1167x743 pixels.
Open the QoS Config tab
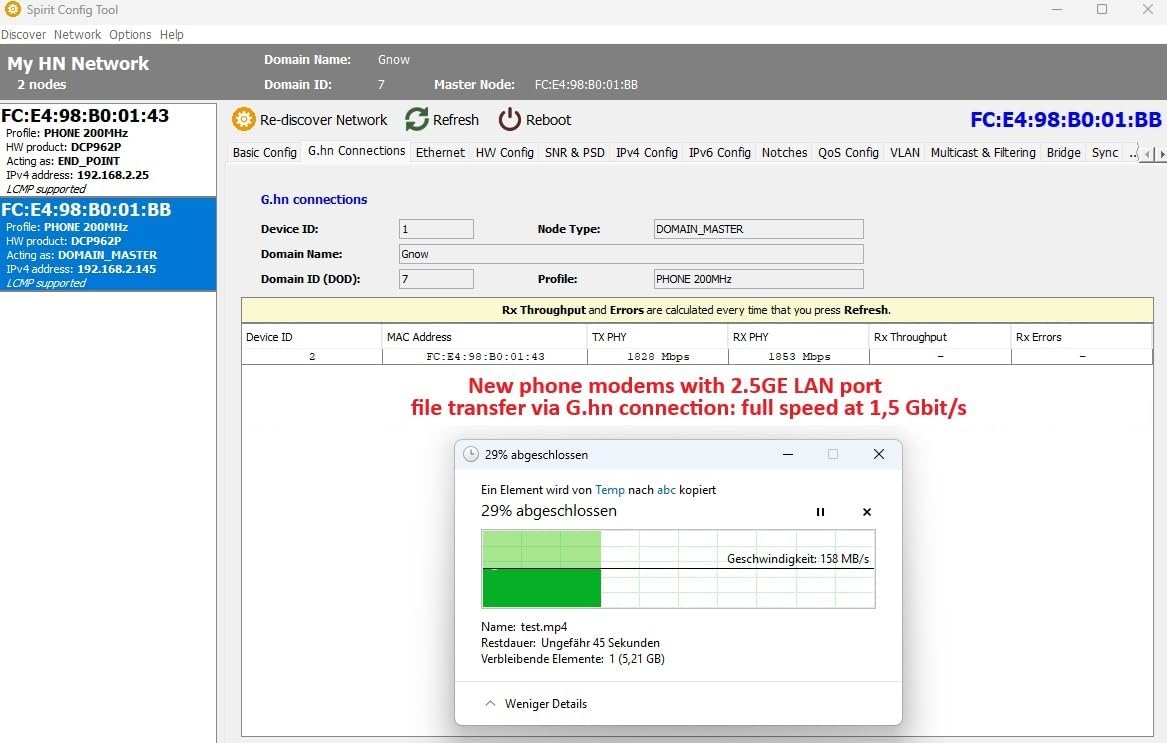click(x=848, y=153)
